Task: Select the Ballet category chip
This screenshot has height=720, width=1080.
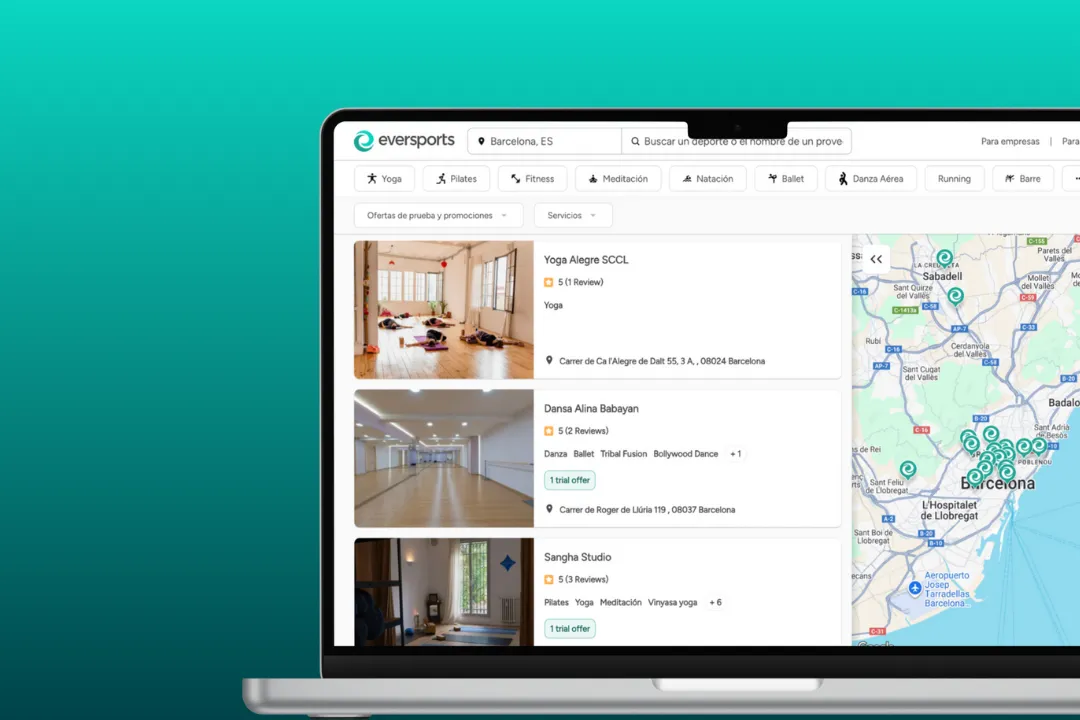Action: click(x=786, y=178)
